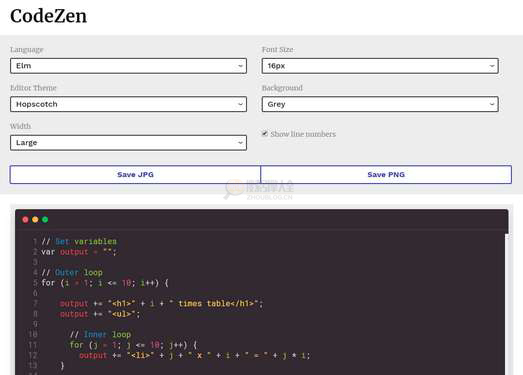This screenshot has height=375, width=523.
Task: Click the inner for loop on line 11
Action: point(133,345)
